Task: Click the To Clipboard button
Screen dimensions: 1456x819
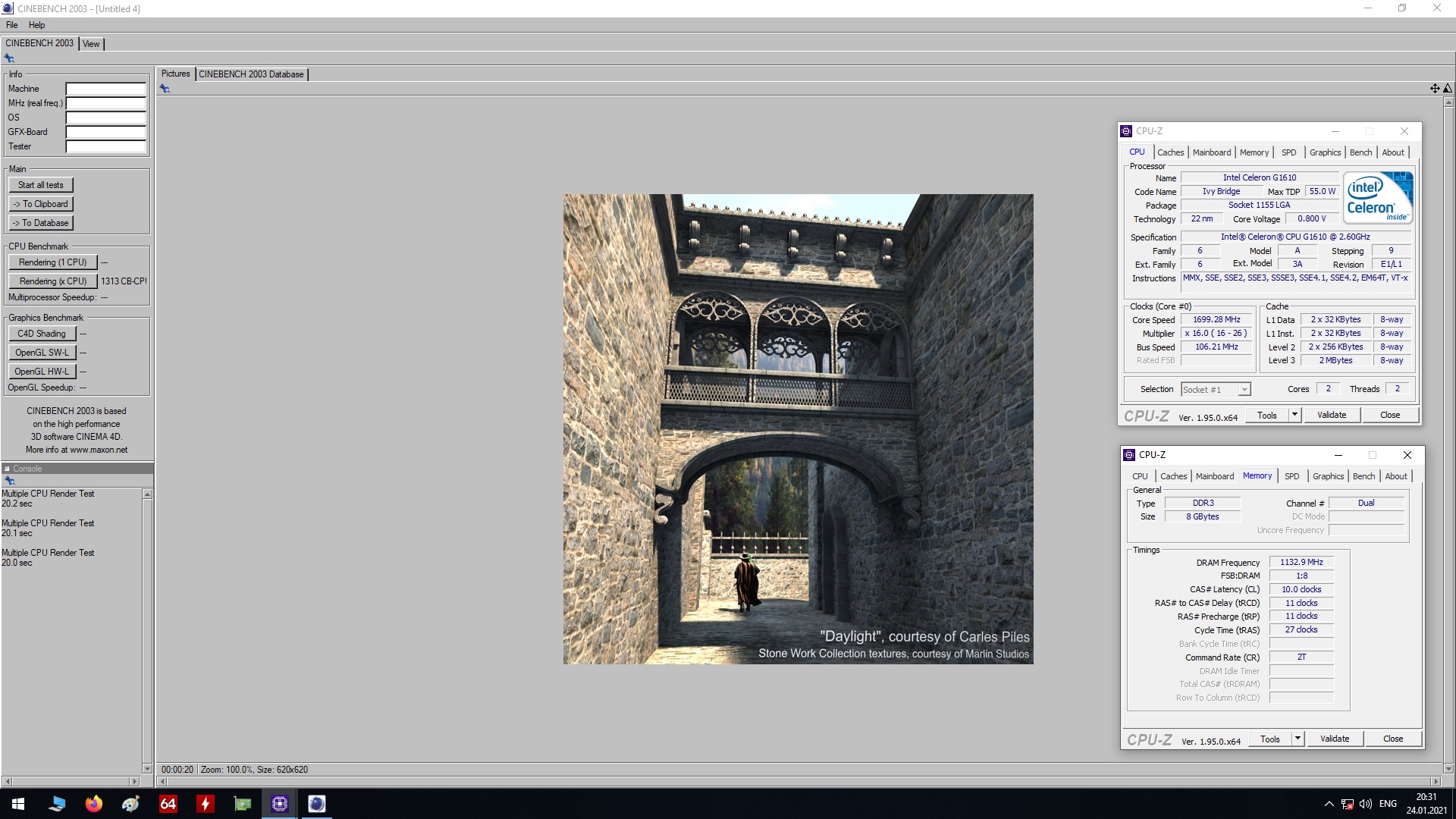Action: pos(41,204)
